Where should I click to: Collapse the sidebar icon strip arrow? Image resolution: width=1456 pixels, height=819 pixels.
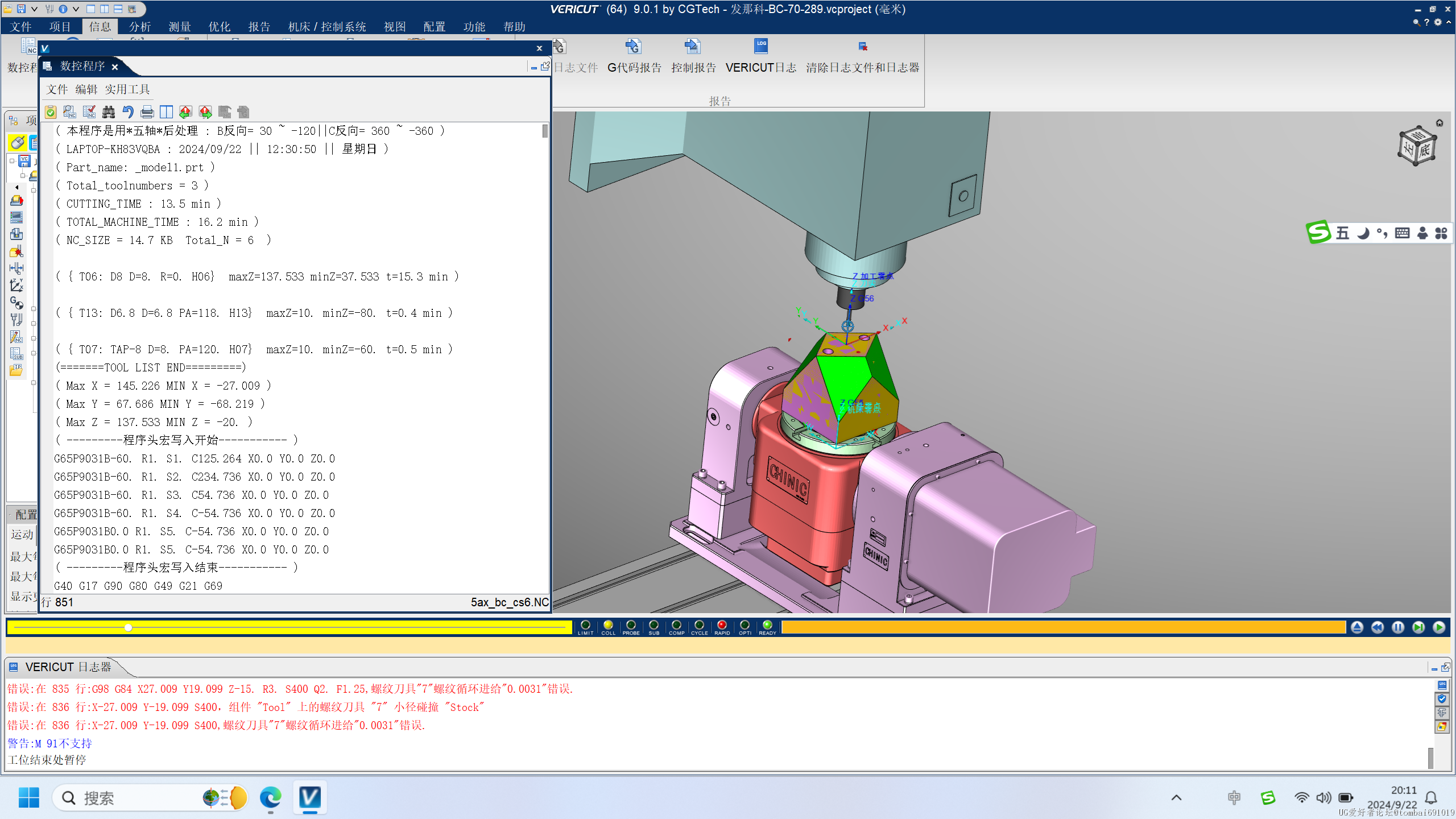(16, 187)
